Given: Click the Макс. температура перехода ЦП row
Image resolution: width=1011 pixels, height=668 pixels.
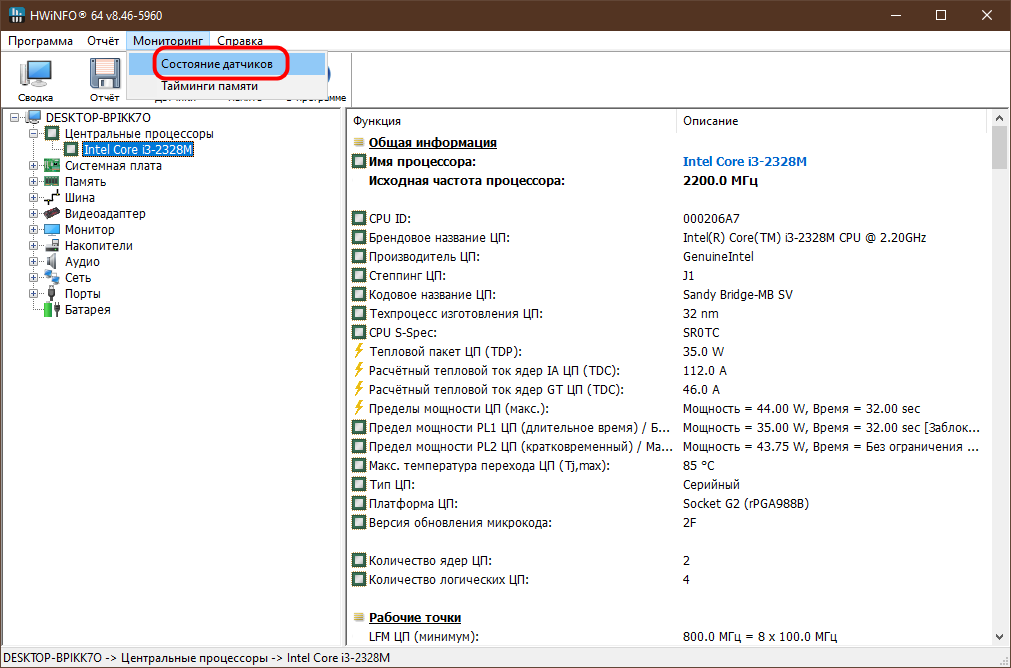Looking at the screenshot, I should click(x=667, y=466).
